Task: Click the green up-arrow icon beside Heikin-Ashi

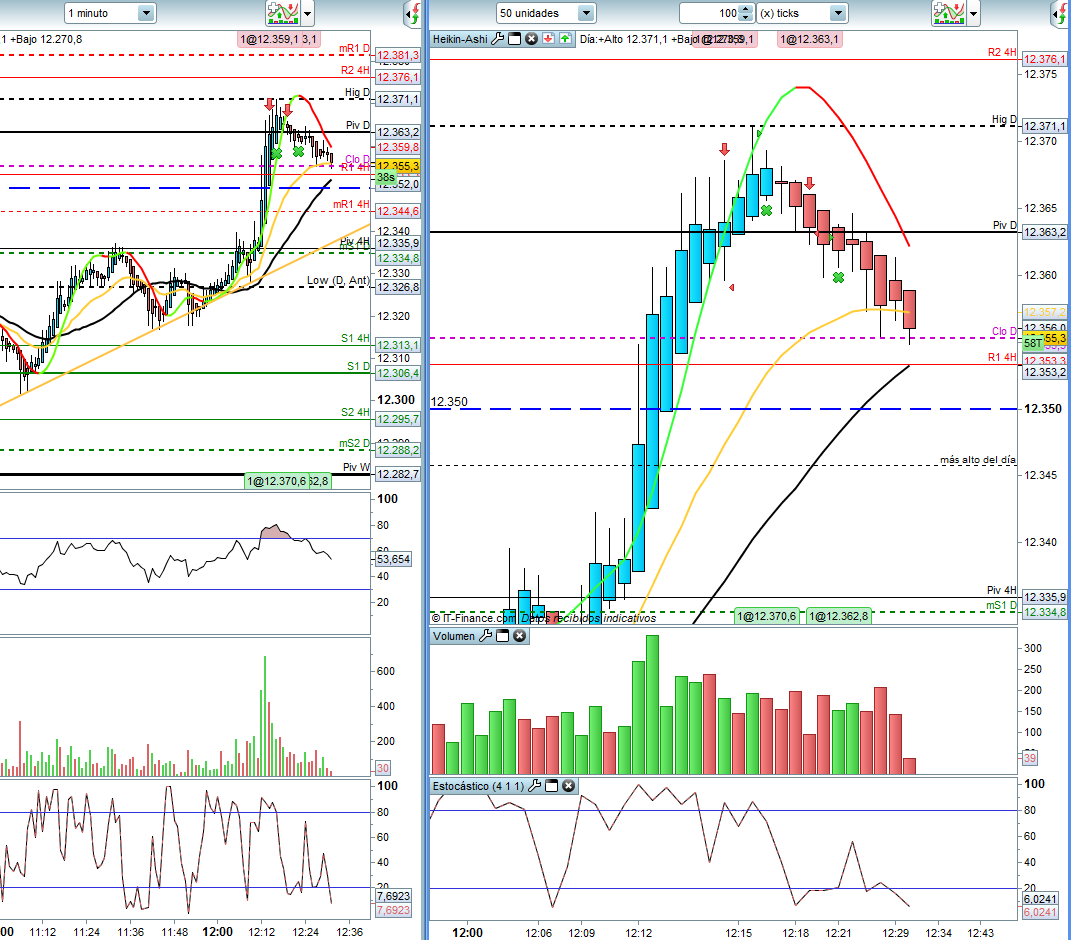Action: coord(566,39)
